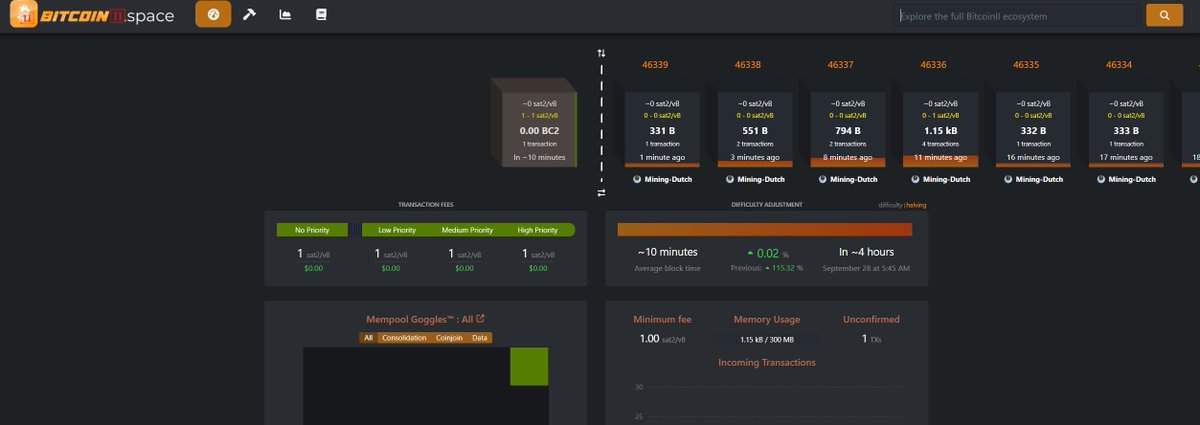Click pool icon under block 46338
Viewport: 1200px width, 425px height.
[x=729, y=179]
